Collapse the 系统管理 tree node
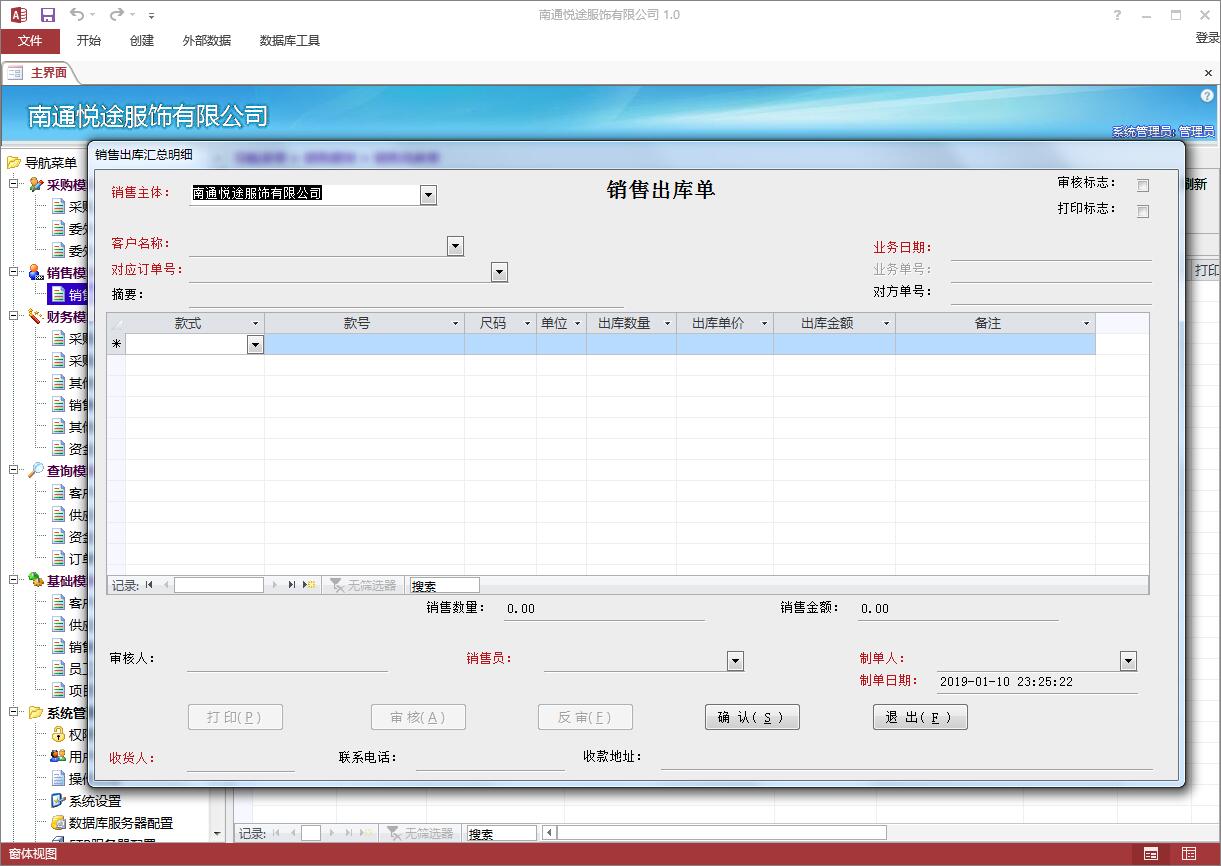This screenshot has width=1221, height=866. tap(14, 712)
